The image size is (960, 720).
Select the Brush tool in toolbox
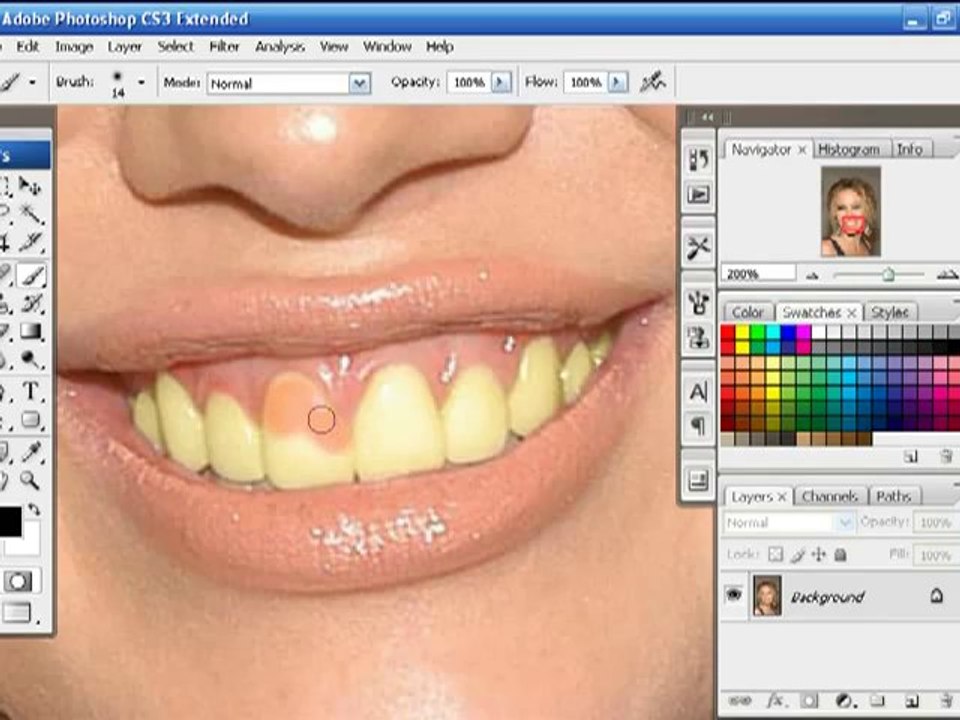coord(31,275)
